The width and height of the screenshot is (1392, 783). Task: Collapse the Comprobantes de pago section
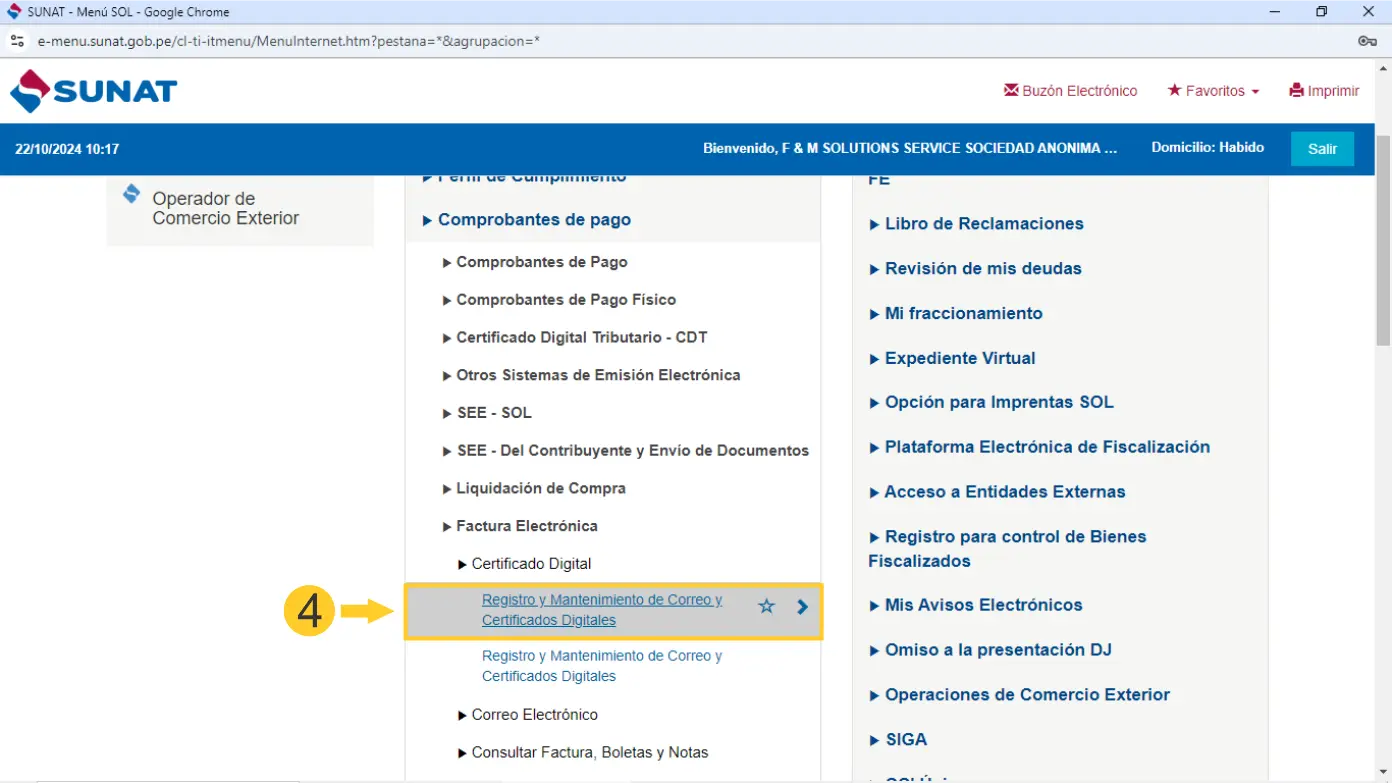point(534,220)
